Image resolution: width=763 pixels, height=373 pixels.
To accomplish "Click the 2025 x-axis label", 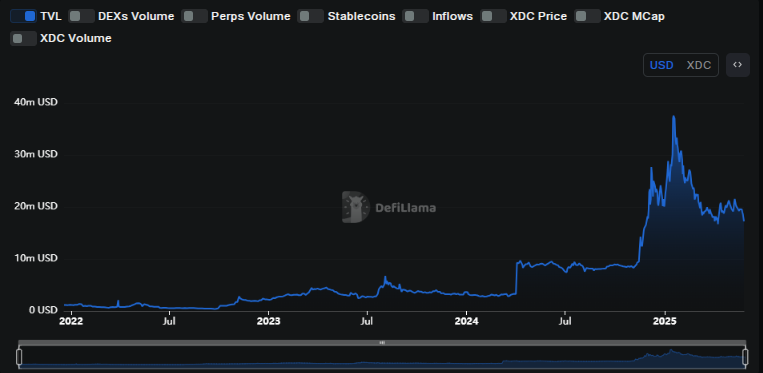I will click(665, 321).
